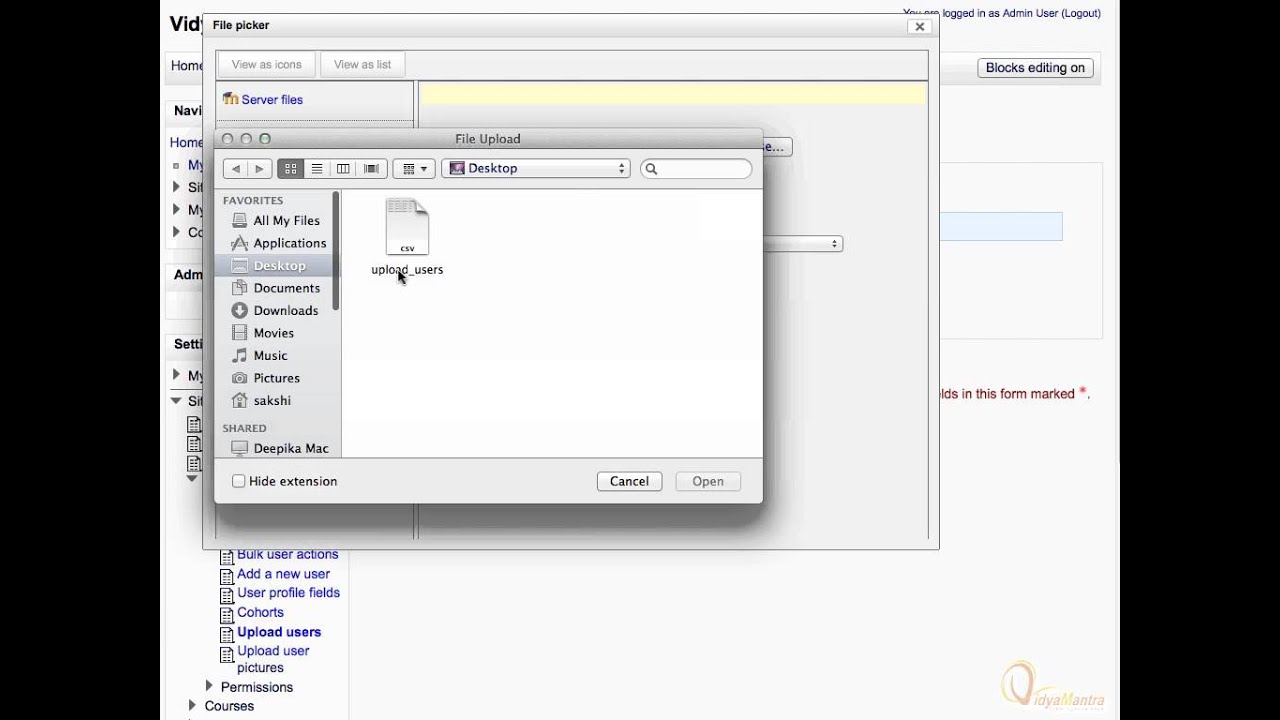Open dropdown behind the File Upload dialog
The height and width of the screenshot is (720, 1280).
point(803,244)
